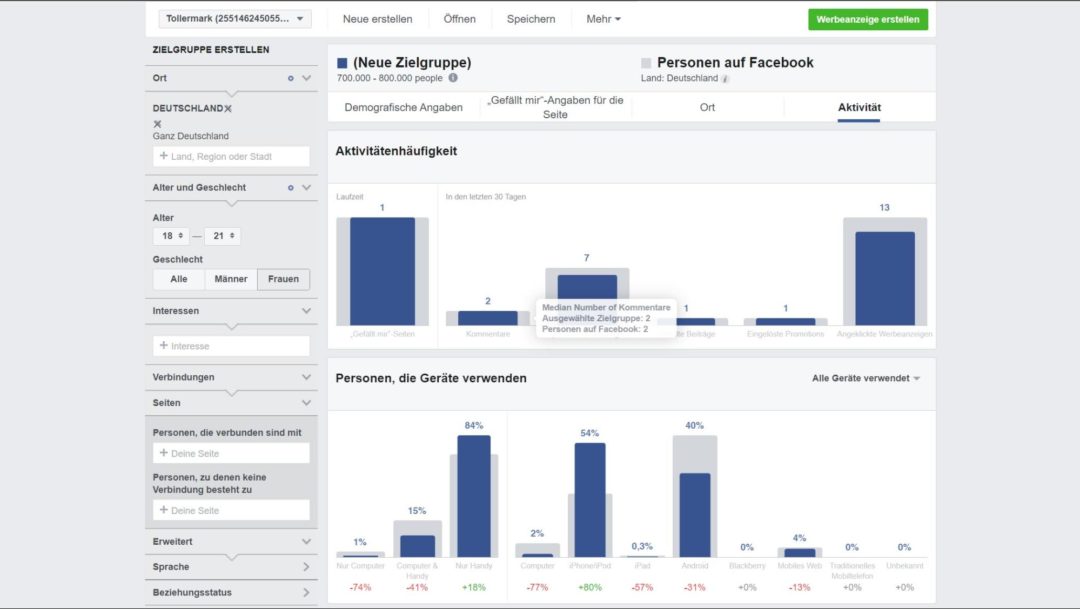
Task: Open the Mehr dropdown menu
Action: tap(603, 19)
